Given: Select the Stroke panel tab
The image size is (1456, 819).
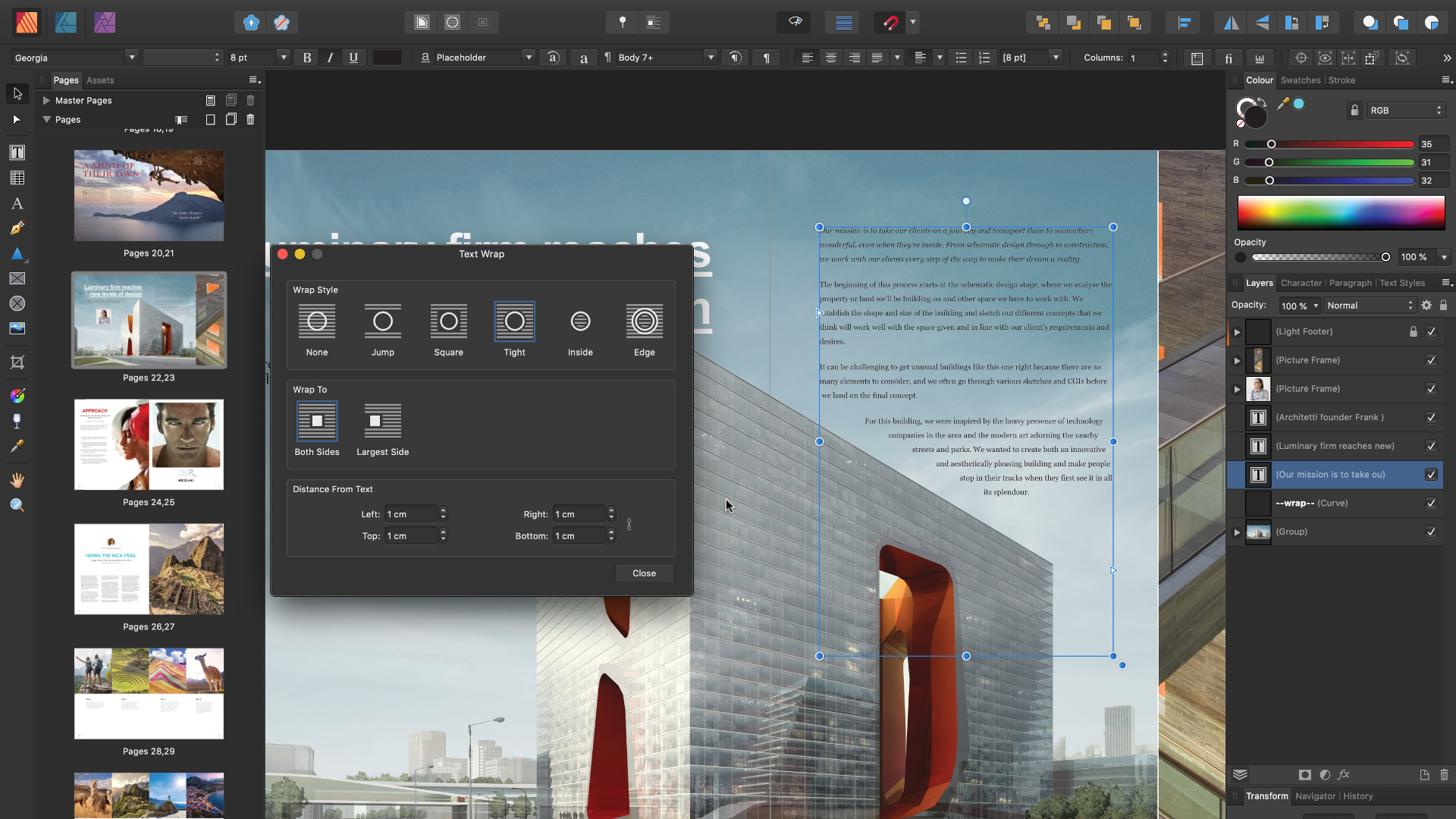Looking at the screenshot, I should [x=1339, y=80].
